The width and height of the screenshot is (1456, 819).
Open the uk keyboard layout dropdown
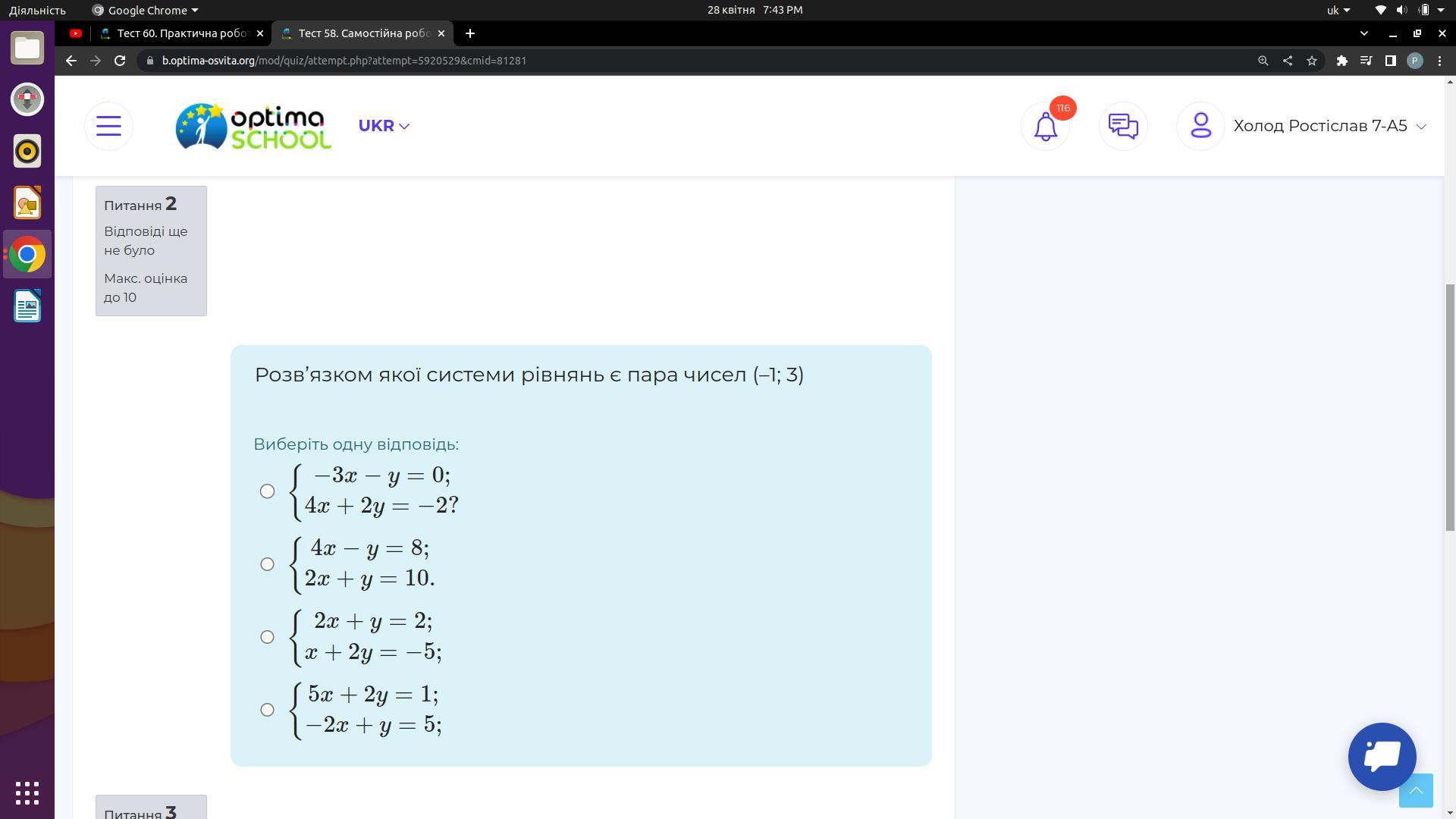pyautogui.click(x=1338, y=10)
